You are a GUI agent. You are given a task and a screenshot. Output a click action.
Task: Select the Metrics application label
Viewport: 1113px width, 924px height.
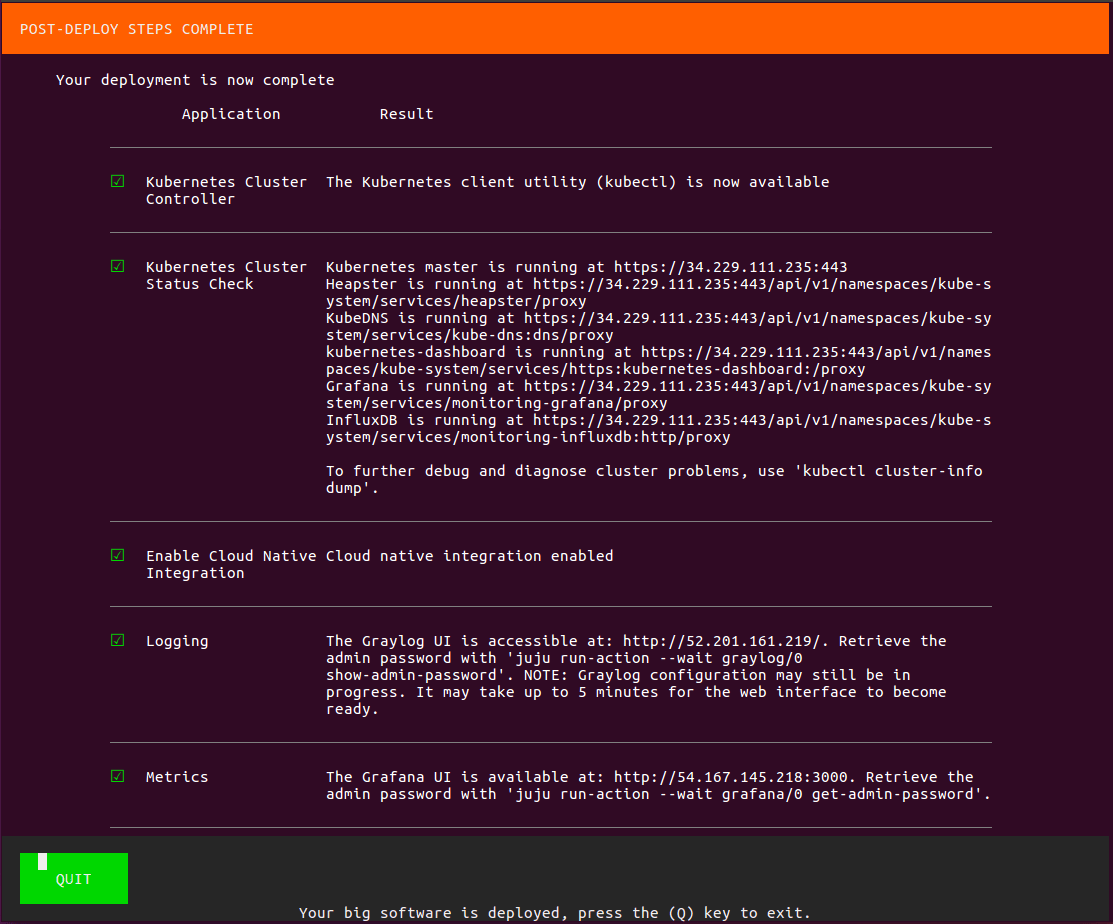177,777
